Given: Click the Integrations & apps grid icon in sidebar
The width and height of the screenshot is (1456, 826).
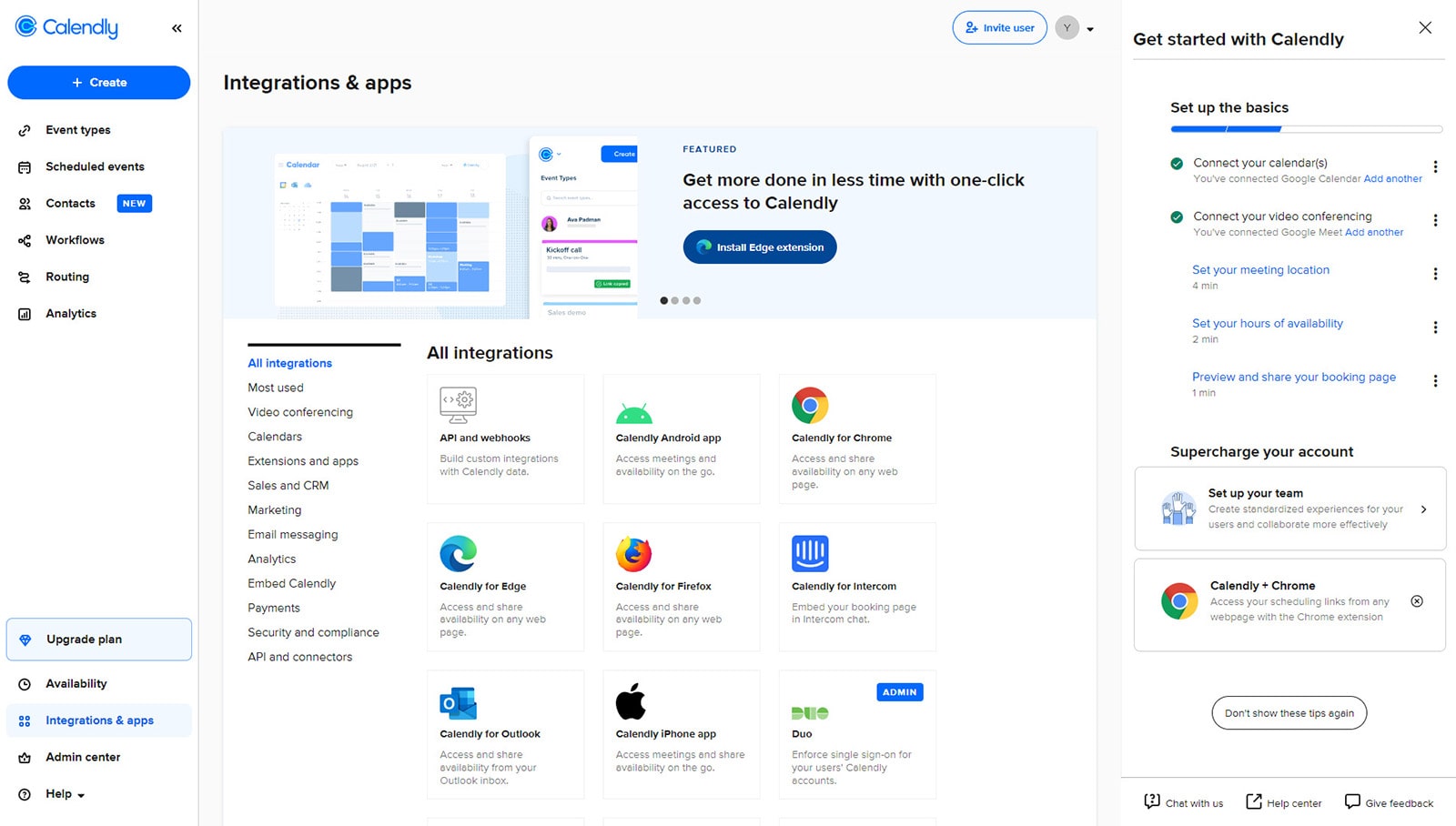Looking at the screenshot, I should (x=25, y=721).
